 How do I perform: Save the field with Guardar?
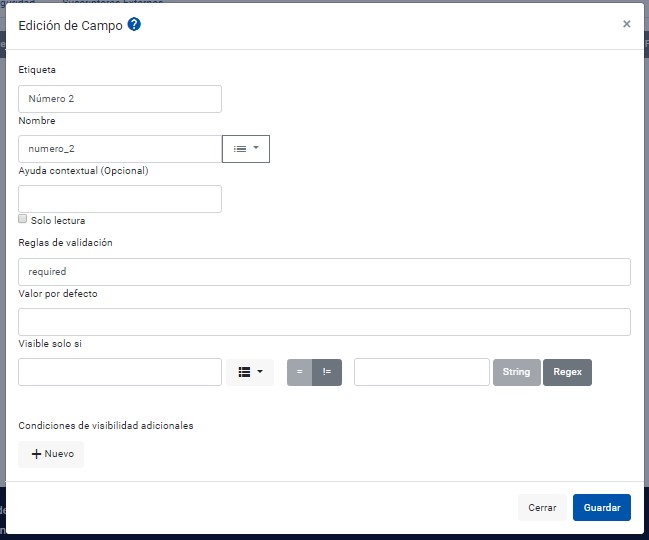click(x=602, y=507)
